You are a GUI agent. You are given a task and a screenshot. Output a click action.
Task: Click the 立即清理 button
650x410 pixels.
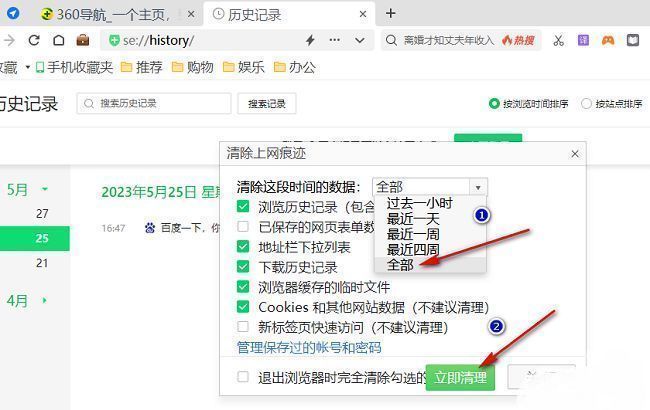(x=460, y=378)
